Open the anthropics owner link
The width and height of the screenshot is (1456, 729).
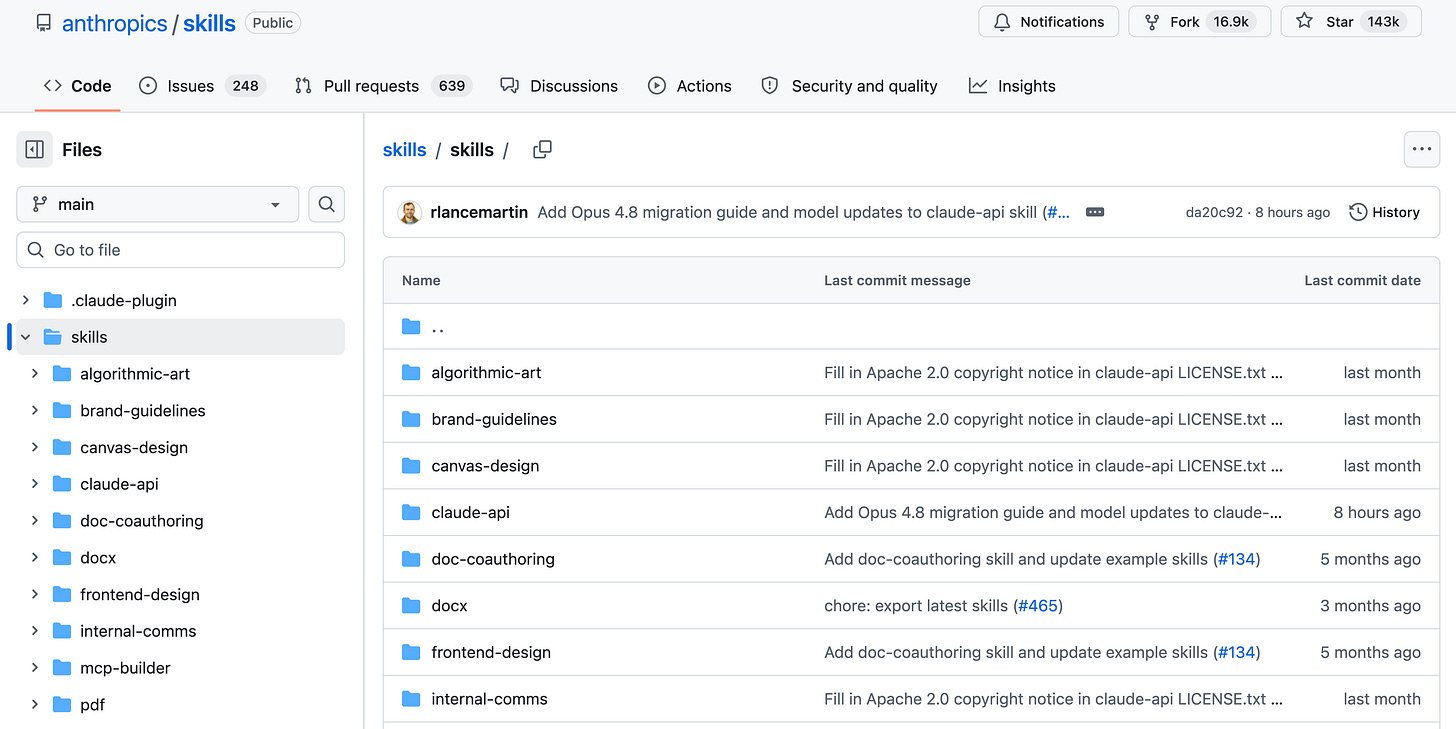point(115,23)
